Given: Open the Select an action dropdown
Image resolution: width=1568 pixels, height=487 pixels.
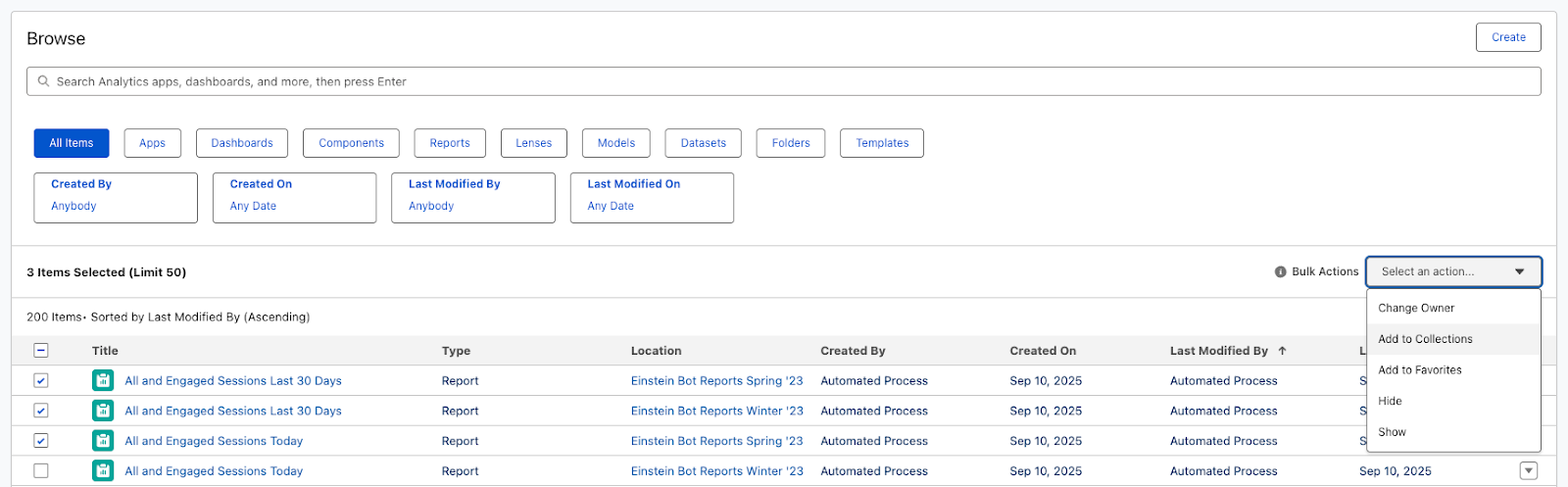Looking at the screenshot, I should pos(1452,271).
